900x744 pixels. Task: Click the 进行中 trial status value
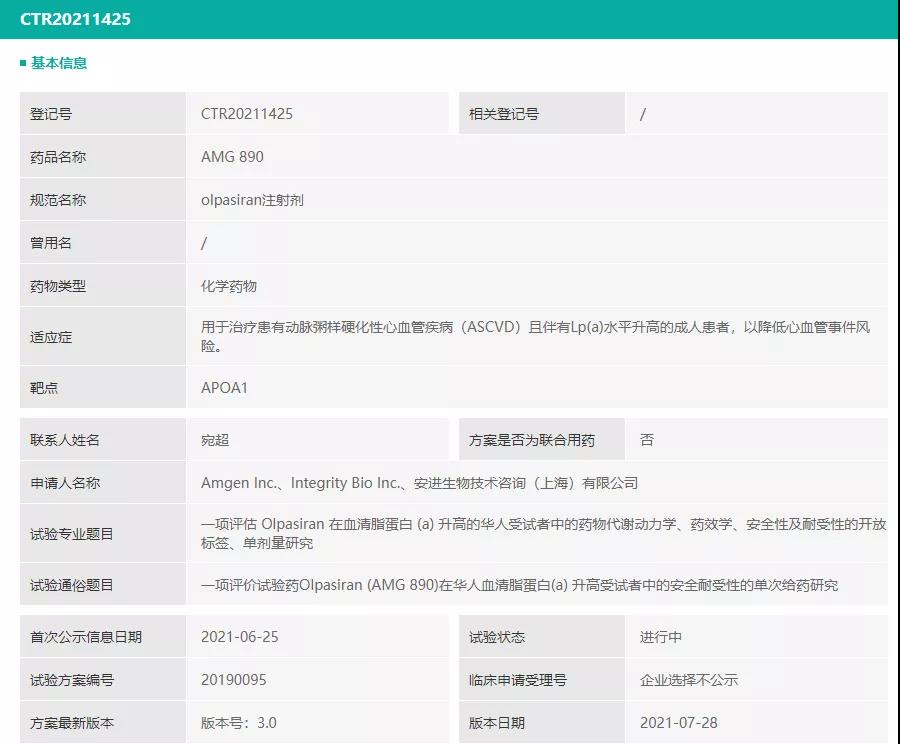click(661, 637)
